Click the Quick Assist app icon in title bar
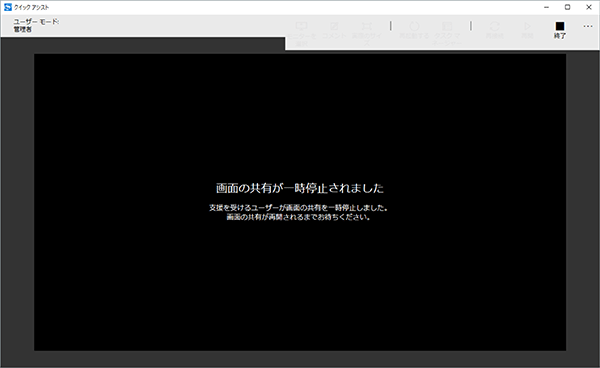The width and height of the screenshot is (600, 368). [x=8, y=7]
